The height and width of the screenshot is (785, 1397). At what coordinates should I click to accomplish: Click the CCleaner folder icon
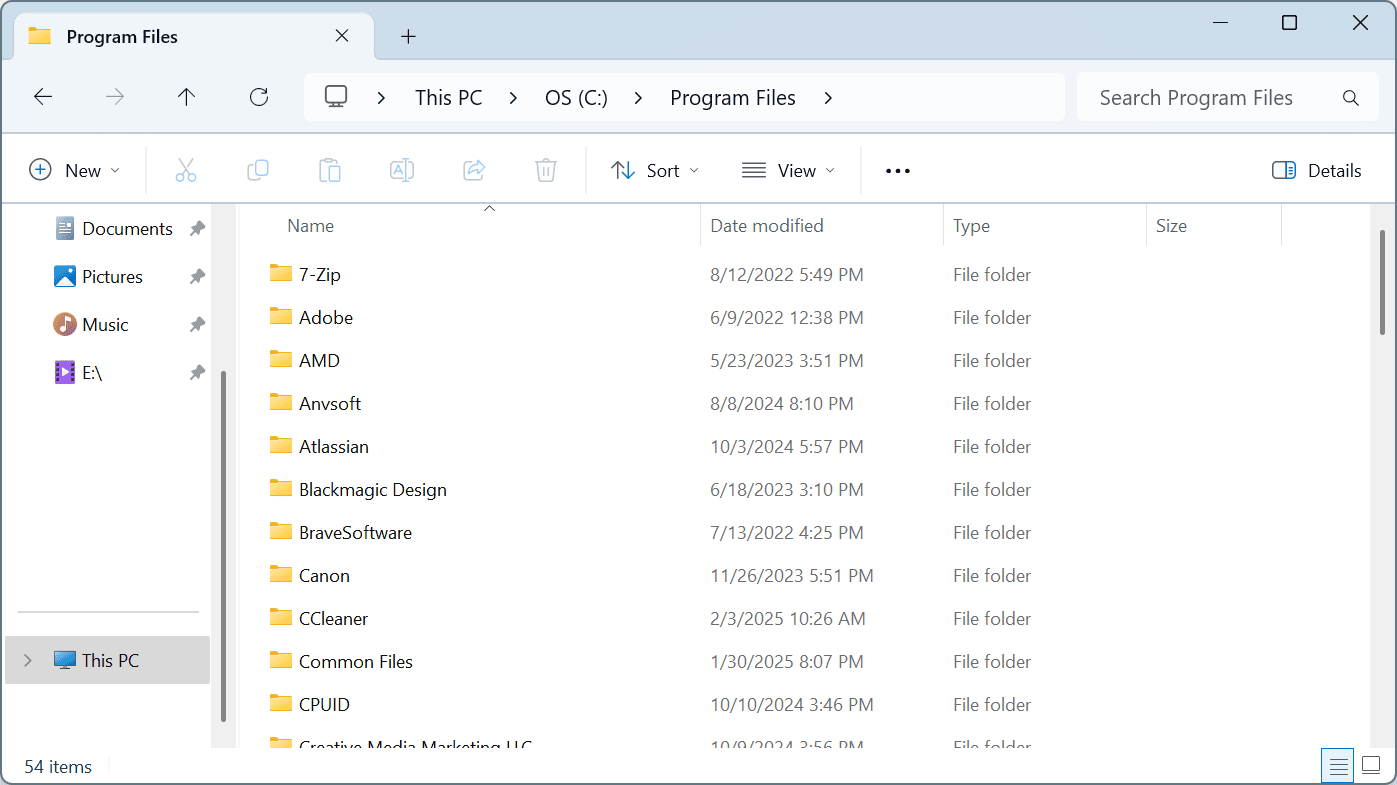pyautogui.click(x=280, y=617)
